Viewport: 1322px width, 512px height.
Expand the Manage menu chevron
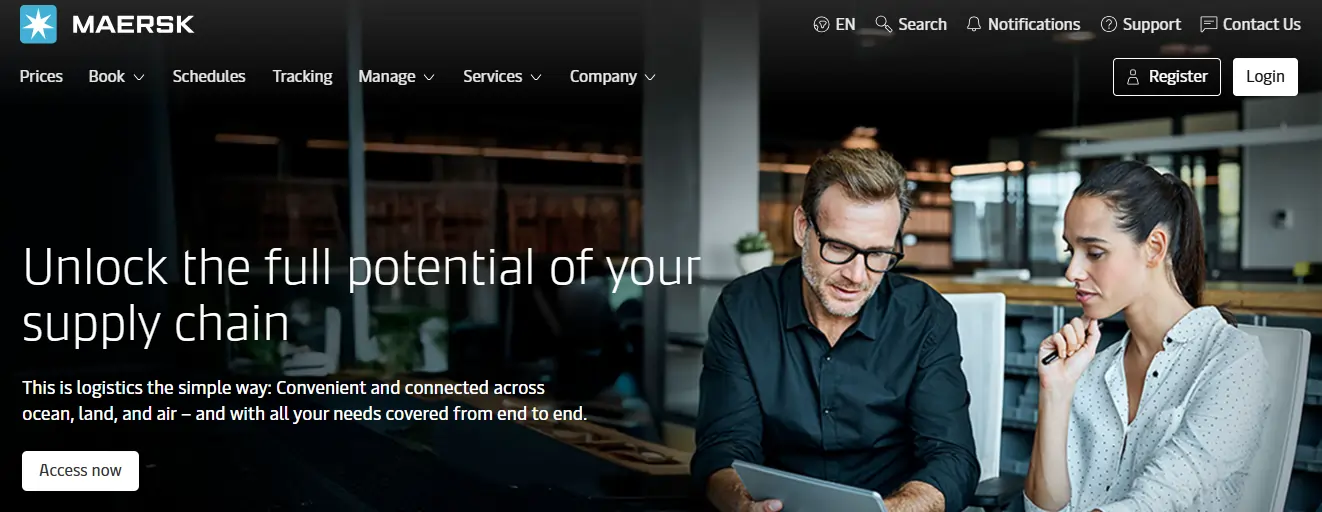point(429,77)
